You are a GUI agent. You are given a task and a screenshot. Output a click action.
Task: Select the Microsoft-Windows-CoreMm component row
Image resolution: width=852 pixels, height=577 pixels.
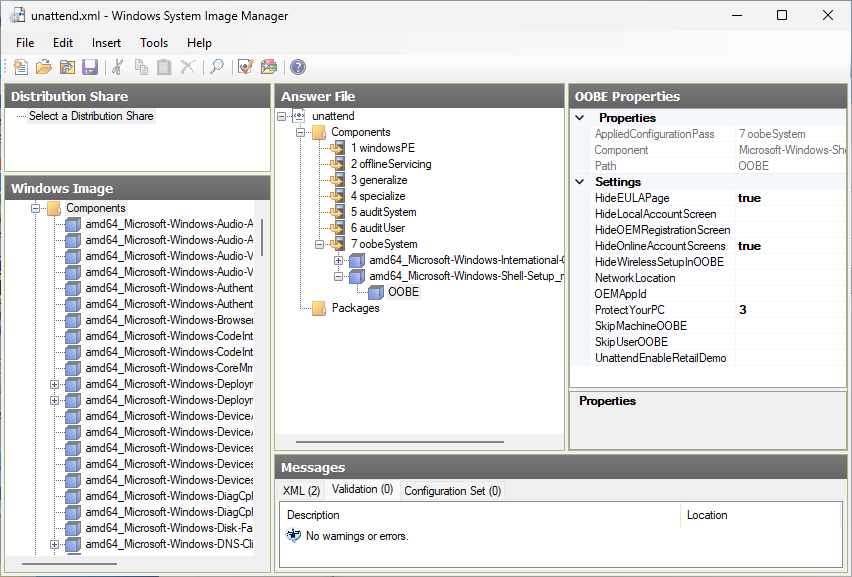[x=169, y=368]
